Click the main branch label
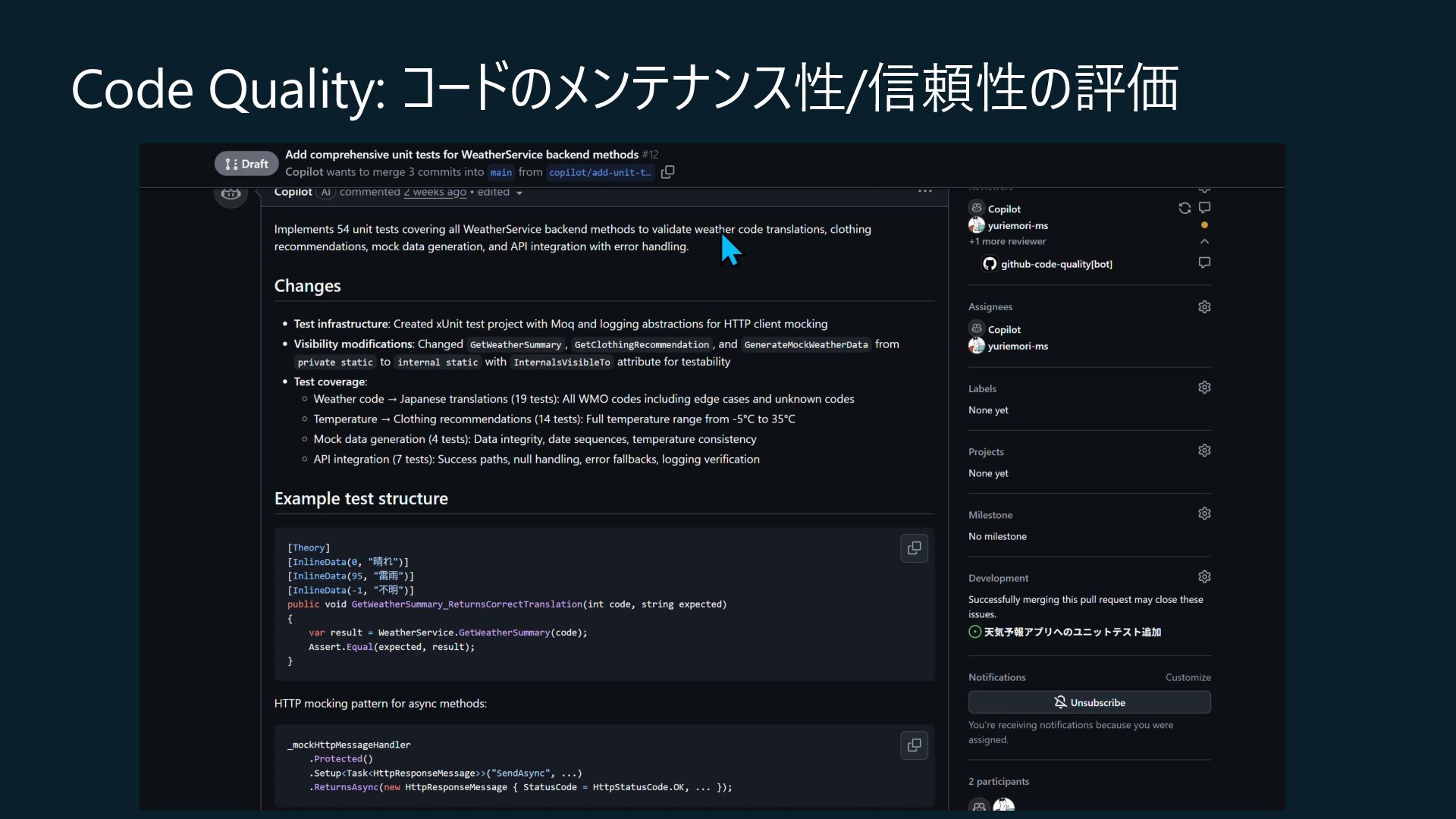This screenshot has width=1456, height=819. click(500, 172)
